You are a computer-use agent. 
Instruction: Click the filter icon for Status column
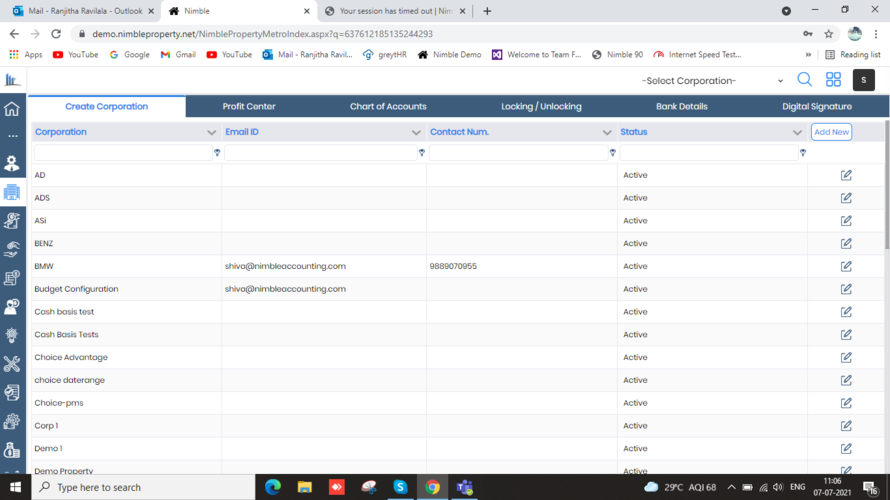coord(803,153)
